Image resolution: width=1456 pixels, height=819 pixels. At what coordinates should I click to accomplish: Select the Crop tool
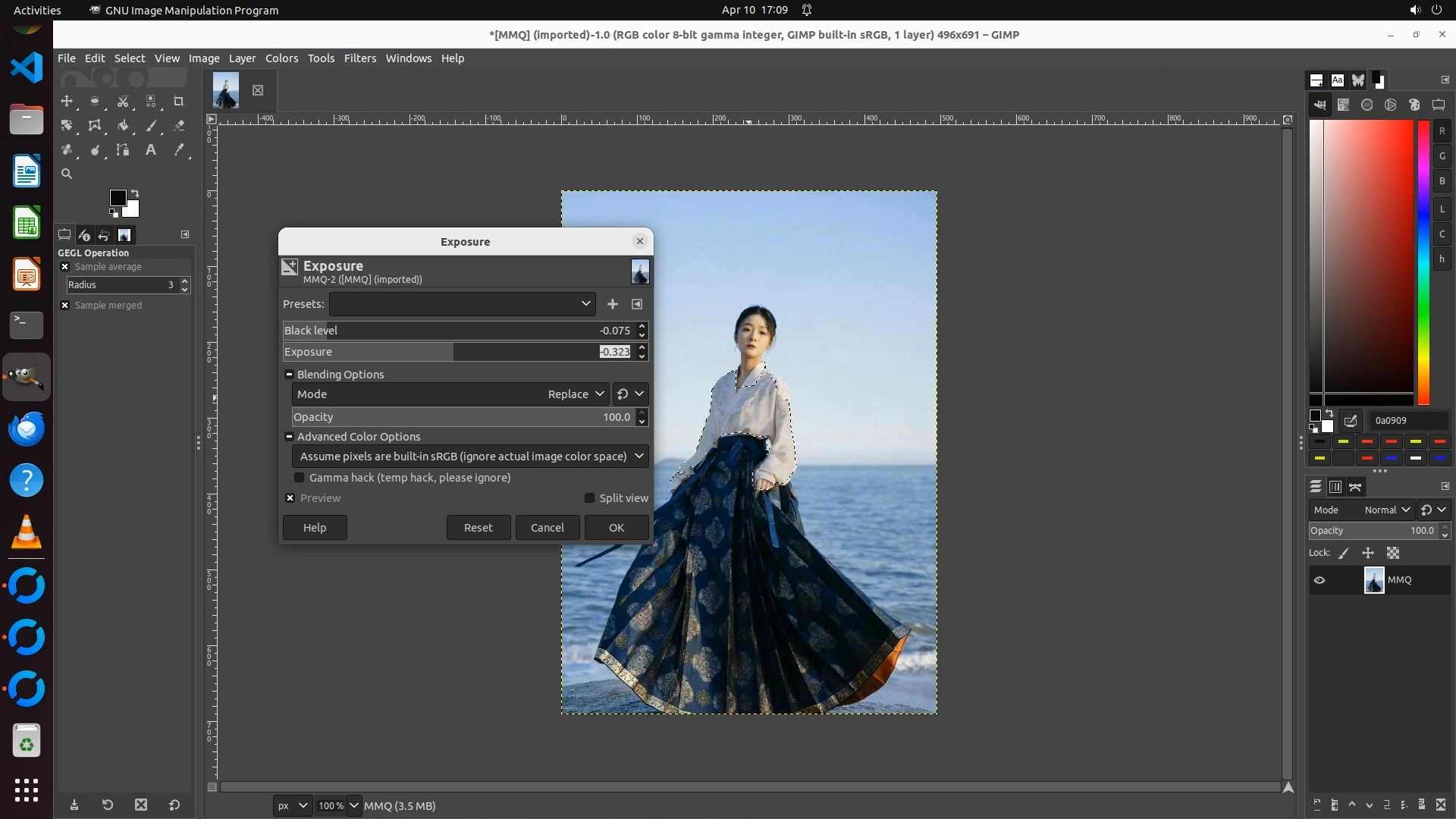179,101
